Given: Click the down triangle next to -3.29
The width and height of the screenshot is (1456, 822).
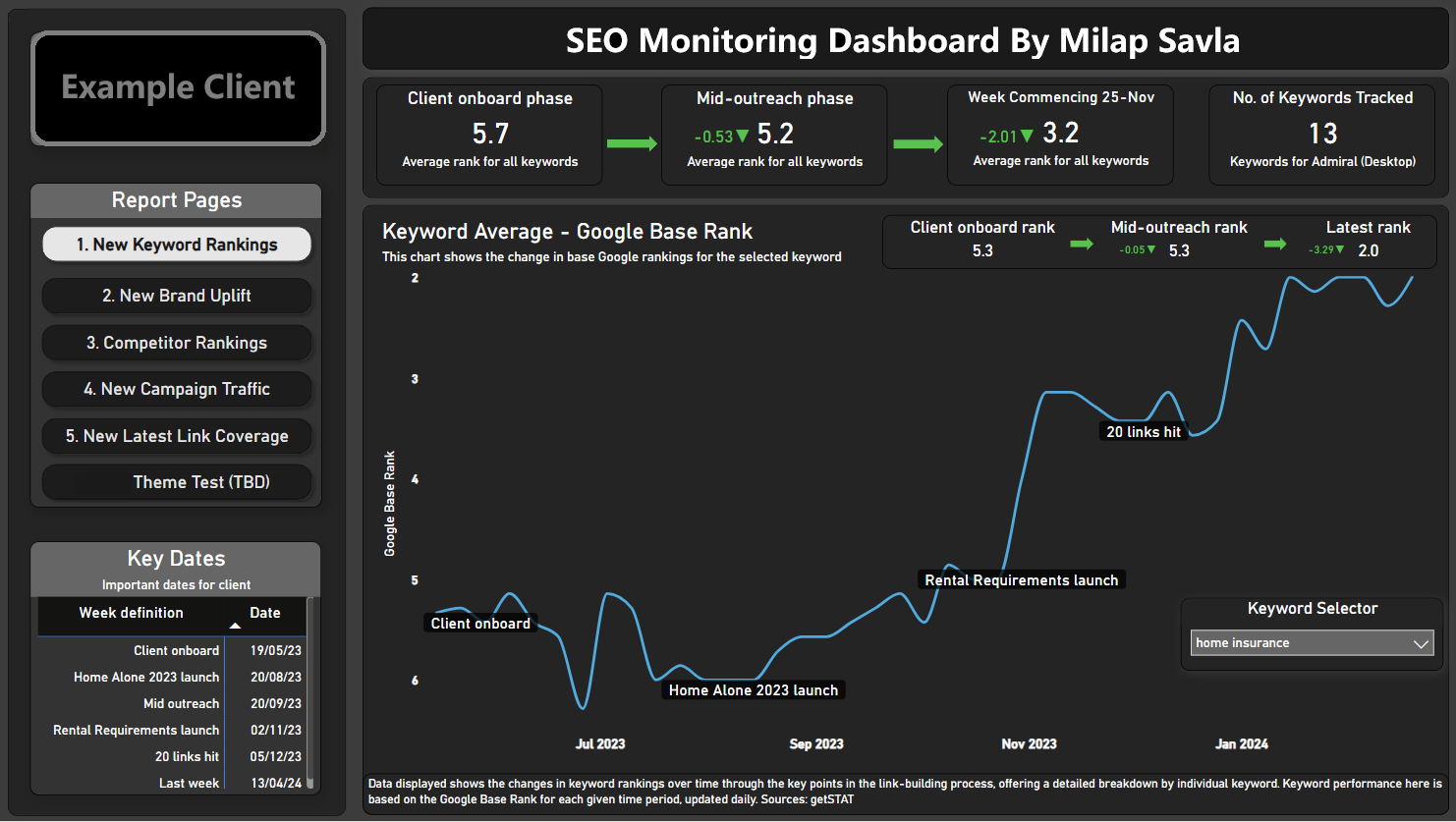Looking at the screenshot, I should click(x=1340, y=249).
